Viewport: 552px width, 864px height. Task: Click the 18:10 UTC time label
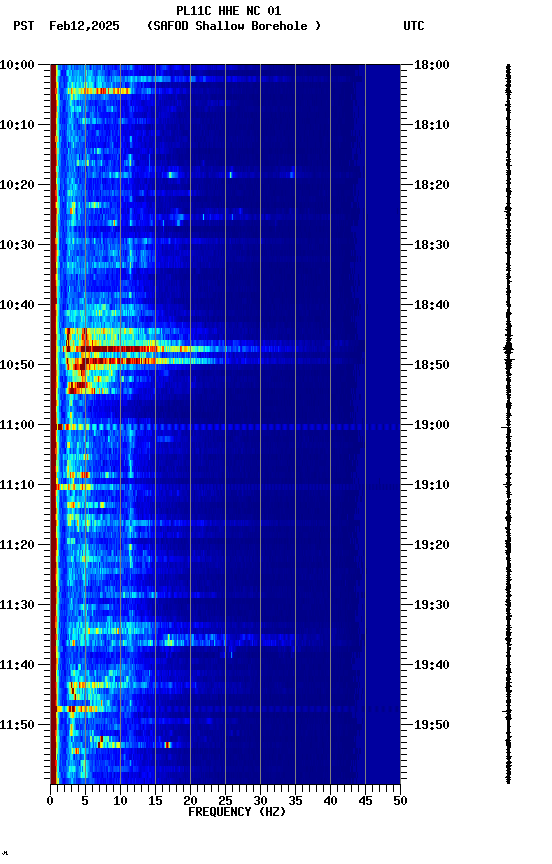tap(432, 125)
